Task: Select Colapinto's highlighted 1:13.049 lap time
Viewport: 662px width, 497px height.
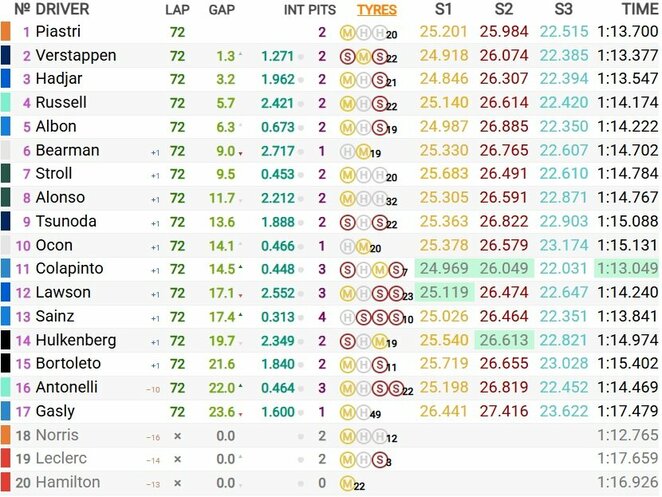Action: tap(625, 269)
